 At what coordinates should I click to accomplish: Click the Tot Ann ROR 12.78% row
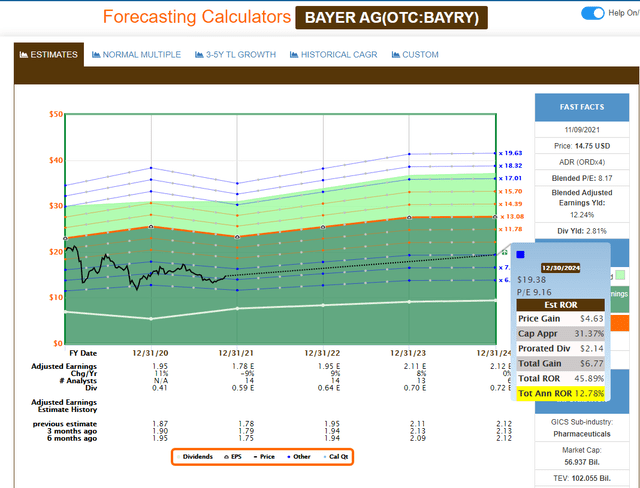click(560, 393)
